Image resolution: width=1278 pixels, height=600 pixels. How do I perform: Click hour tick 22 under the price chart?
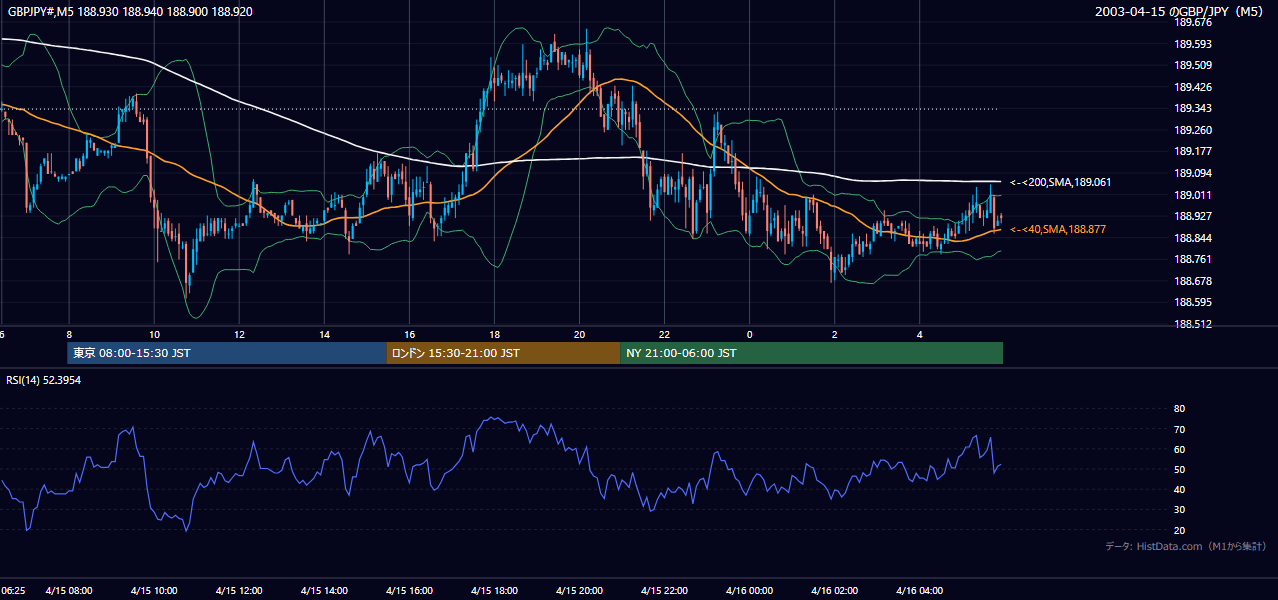pyautogui.click(x=664, y=334)
